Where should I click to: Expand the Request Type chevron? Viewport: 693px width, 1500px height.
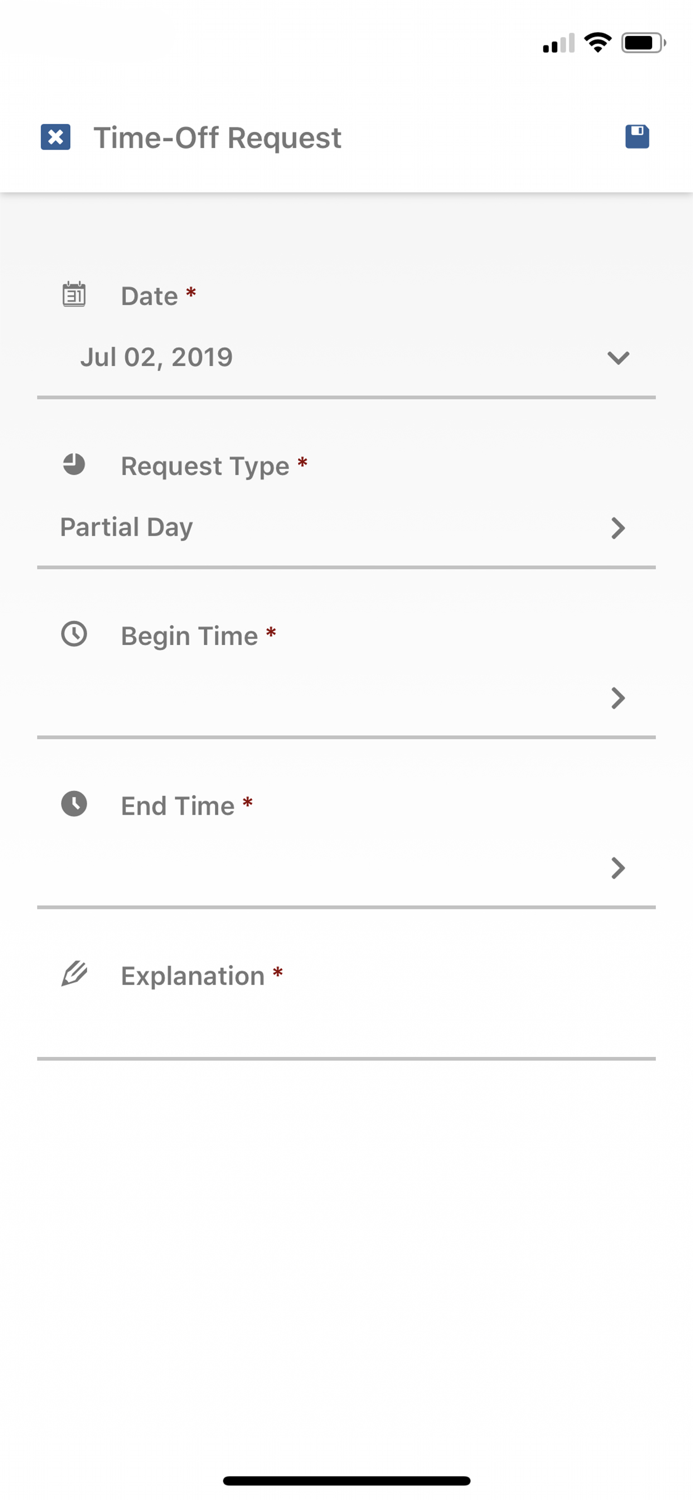(x=618, y=528)
